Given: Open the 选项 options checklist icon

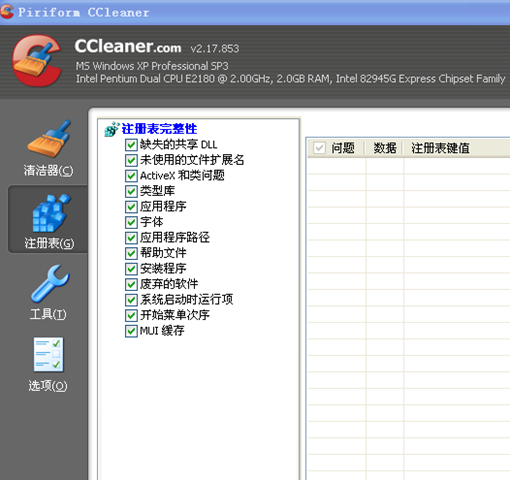Looking at the screenshot, I should click(x=48, y=354).
